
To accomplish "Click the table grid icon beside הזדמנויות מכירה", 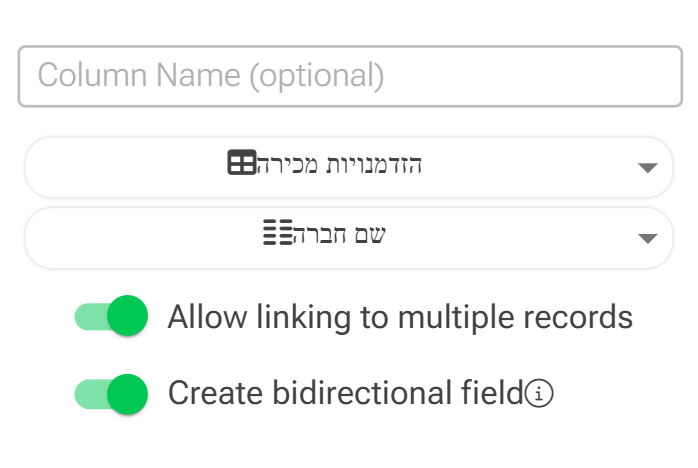I will (x=242, y=164).
